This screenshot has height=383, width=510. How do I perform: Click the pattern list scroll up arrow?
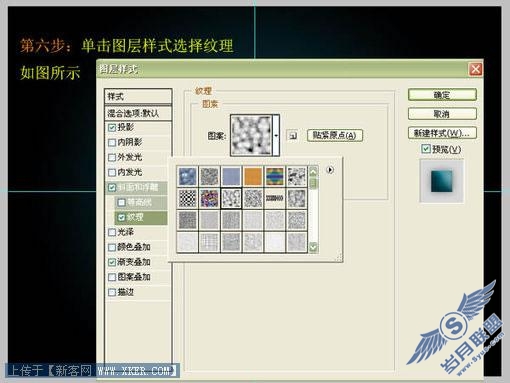[313, 172]
